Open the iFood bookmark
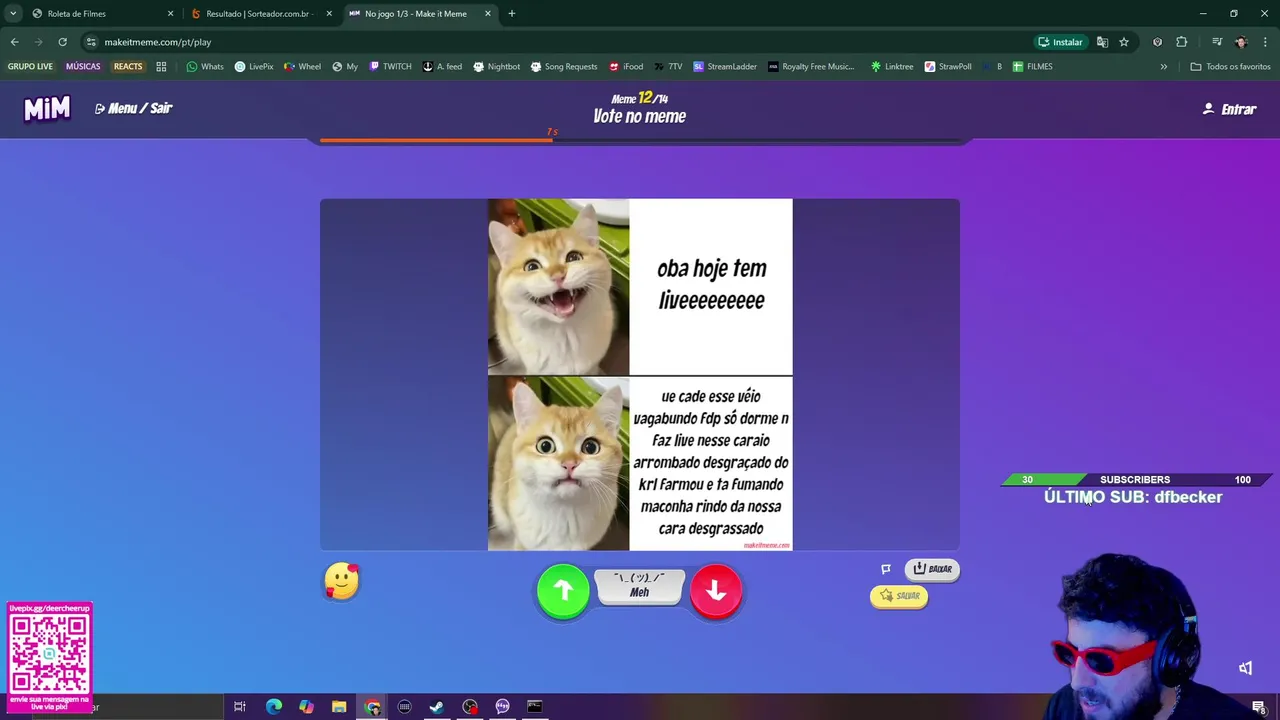This screenshot has height=720, width=1280. tap(625, 67)
